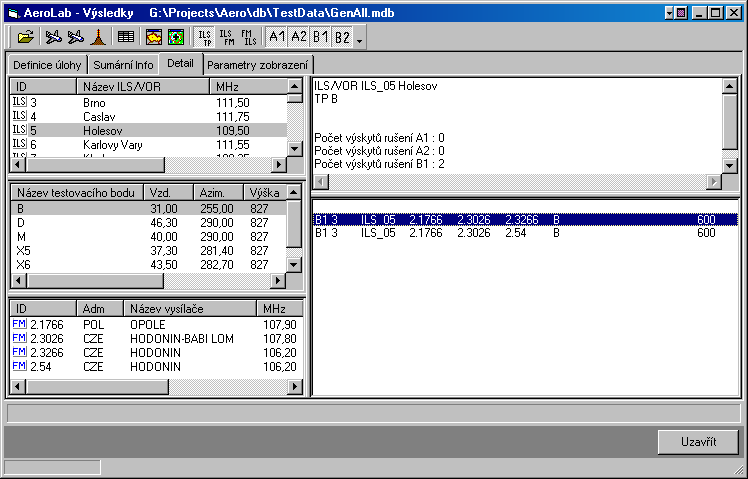Switch to the Sumární Info tab
748x479 pixels.
(124, 65)
